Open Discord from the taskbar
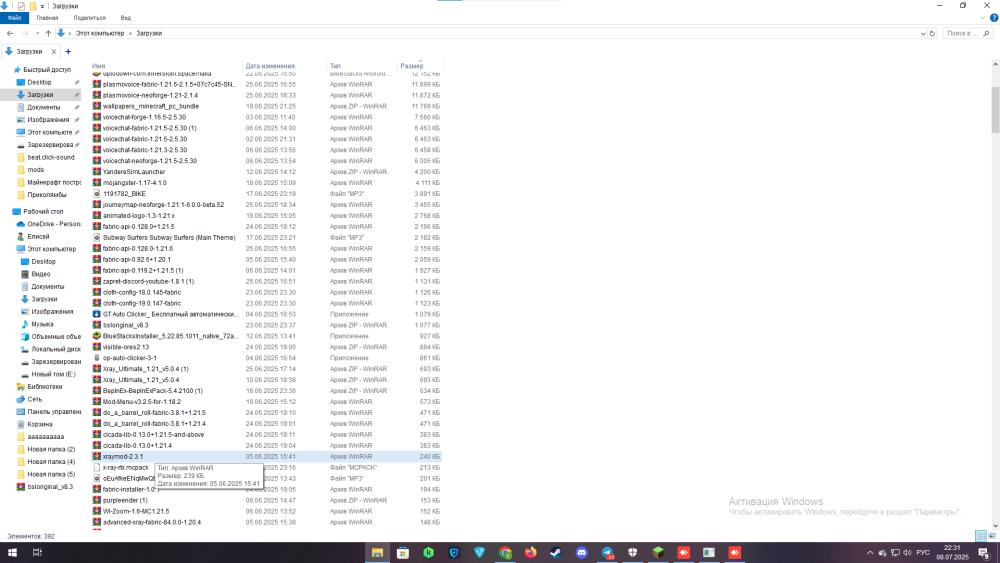Image resolution: width=1000 pixels, height=563 pixels. click(x=582, y=553)
